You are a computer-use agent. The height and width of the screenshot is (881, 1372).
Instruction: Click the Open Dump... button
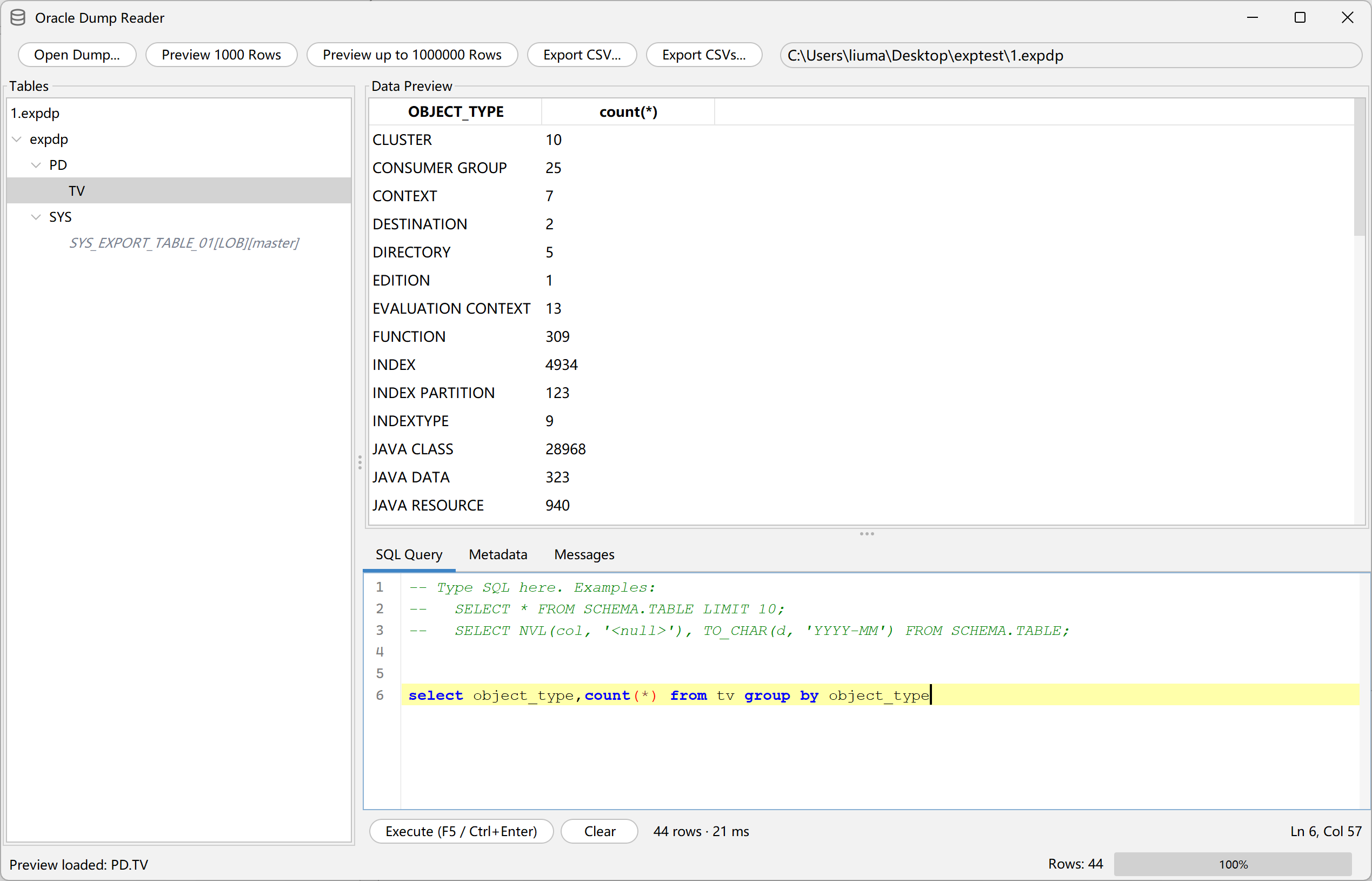tap(77, 55)
